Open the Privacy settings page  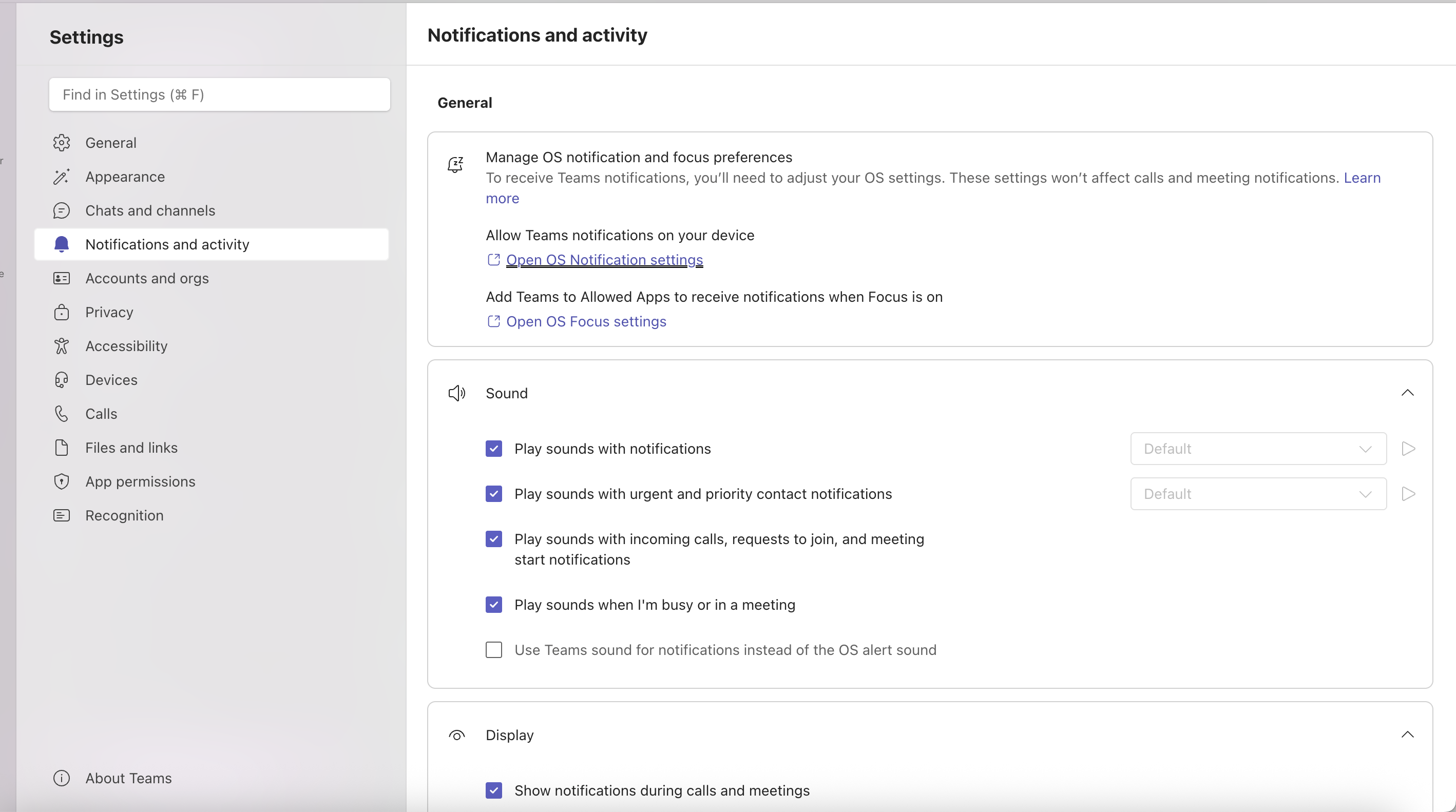click(x=109, y=312)
